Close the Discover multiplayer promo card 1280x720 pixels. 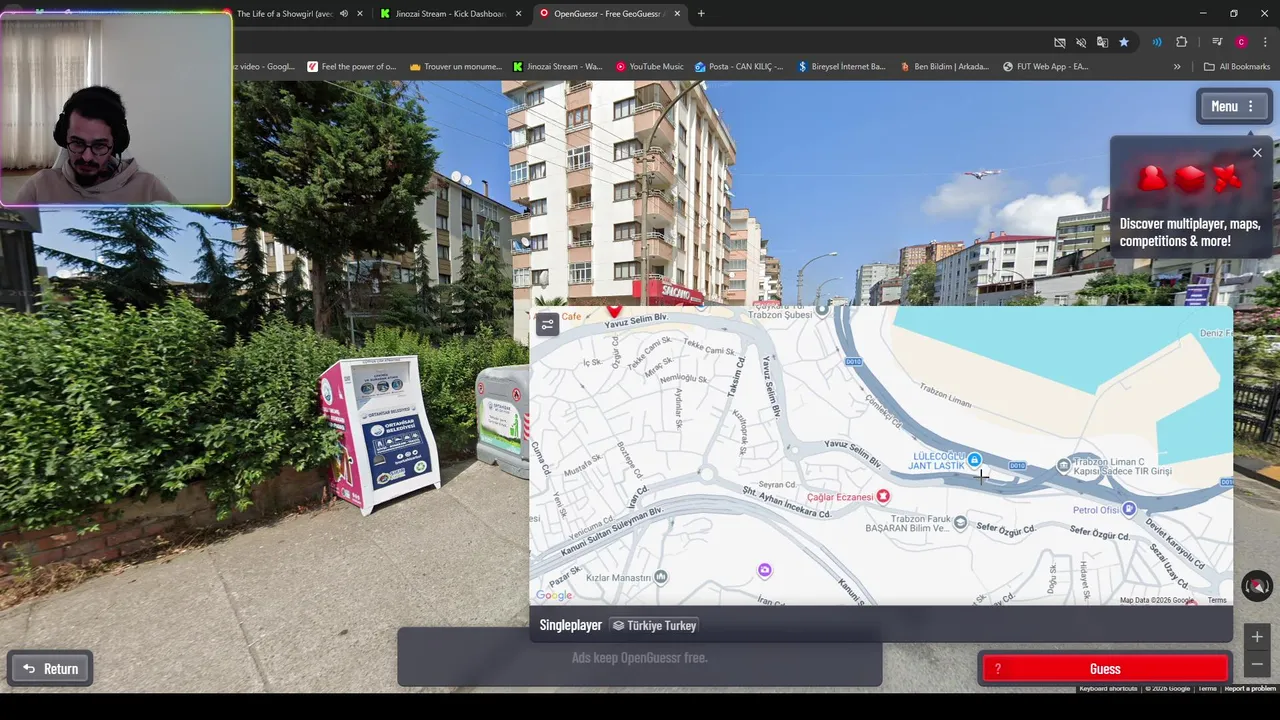[x=1257, y=153]
